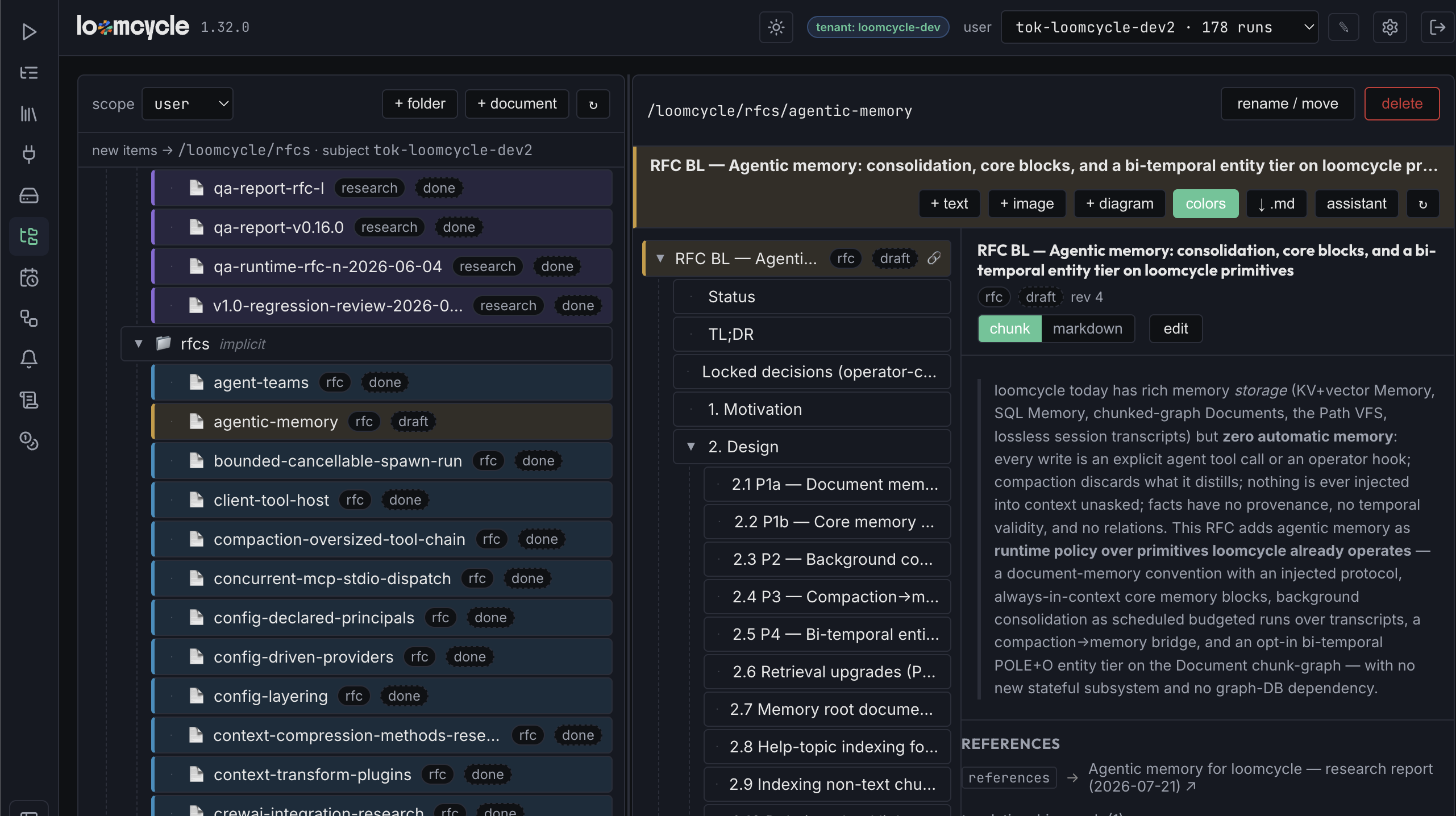Open the run (play) sidebar icon
This screenshot has height=816, width=1456.
(29, 32)
